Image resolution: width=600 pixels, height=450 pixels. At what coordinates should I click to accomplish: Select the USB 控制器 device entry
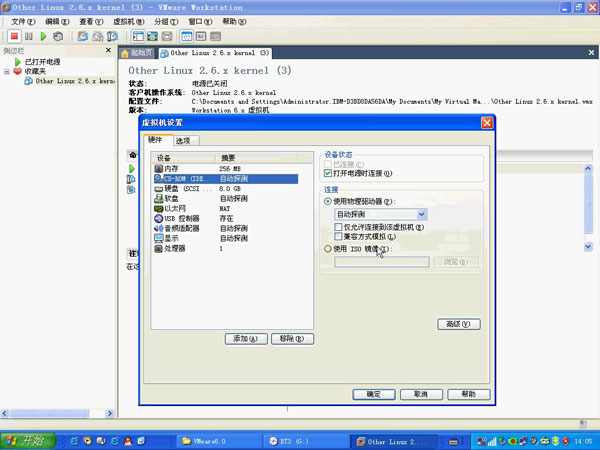click(x=180, y=218)
